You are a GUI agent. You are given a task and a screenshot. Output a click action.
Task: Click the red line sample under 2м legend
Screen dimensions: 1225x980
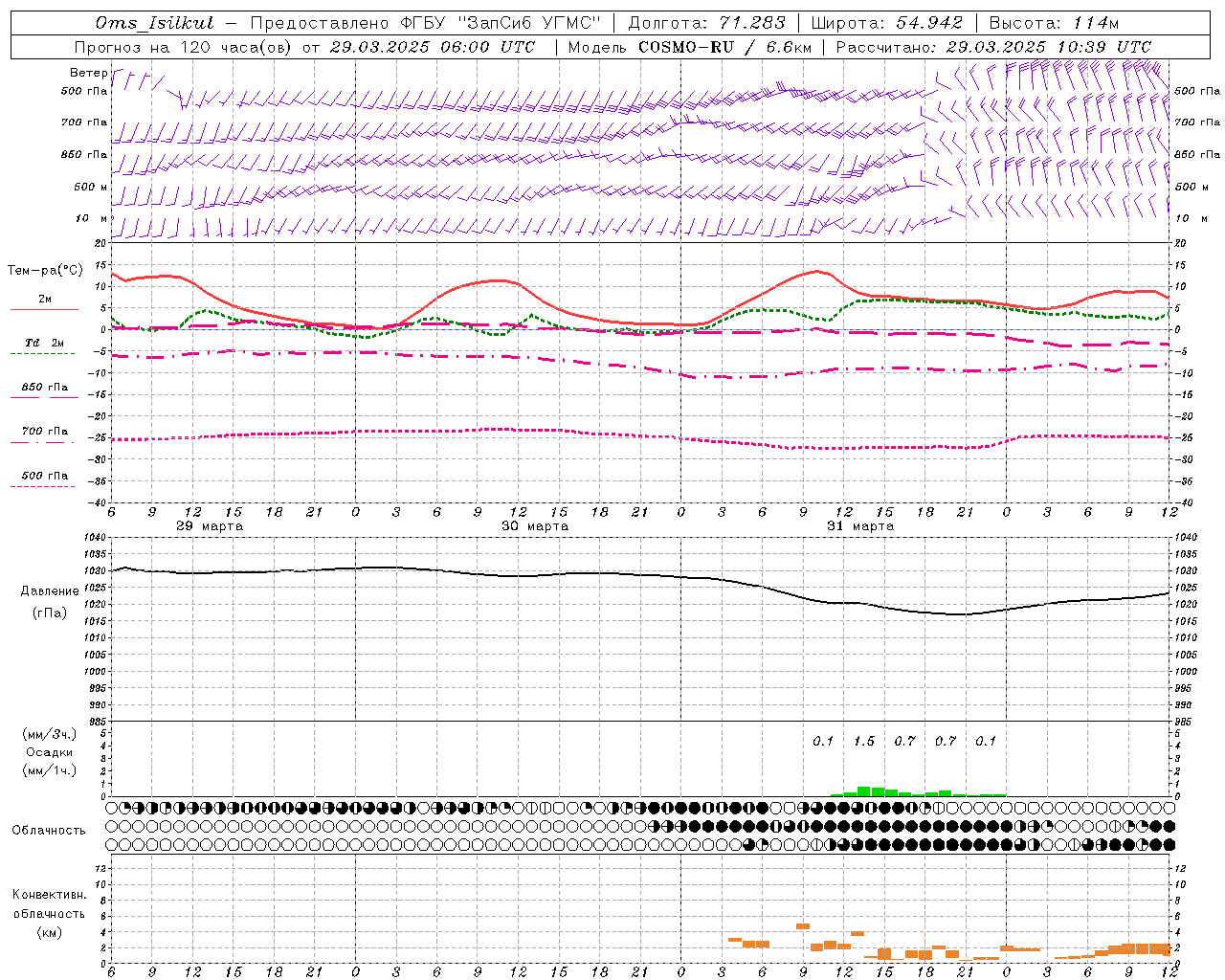44,309
